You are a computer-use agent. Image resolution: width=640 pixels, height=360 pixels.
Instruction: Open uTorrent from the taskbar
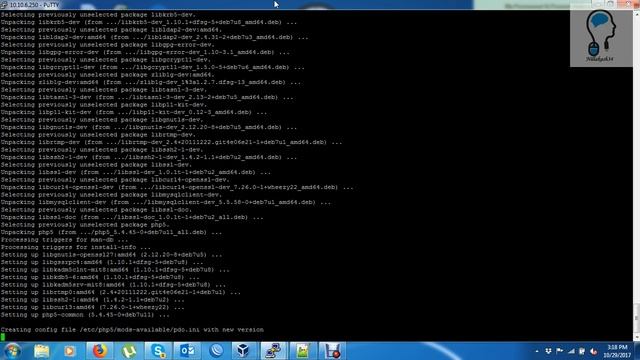pos(129,351)
